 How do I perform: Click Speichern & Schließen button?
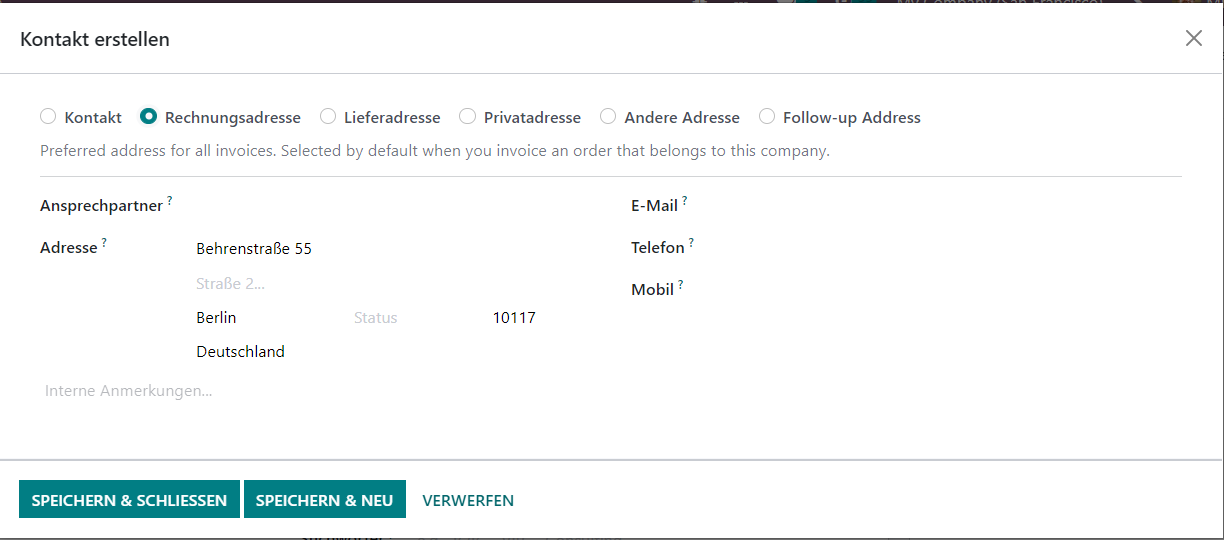pos(129,500)
